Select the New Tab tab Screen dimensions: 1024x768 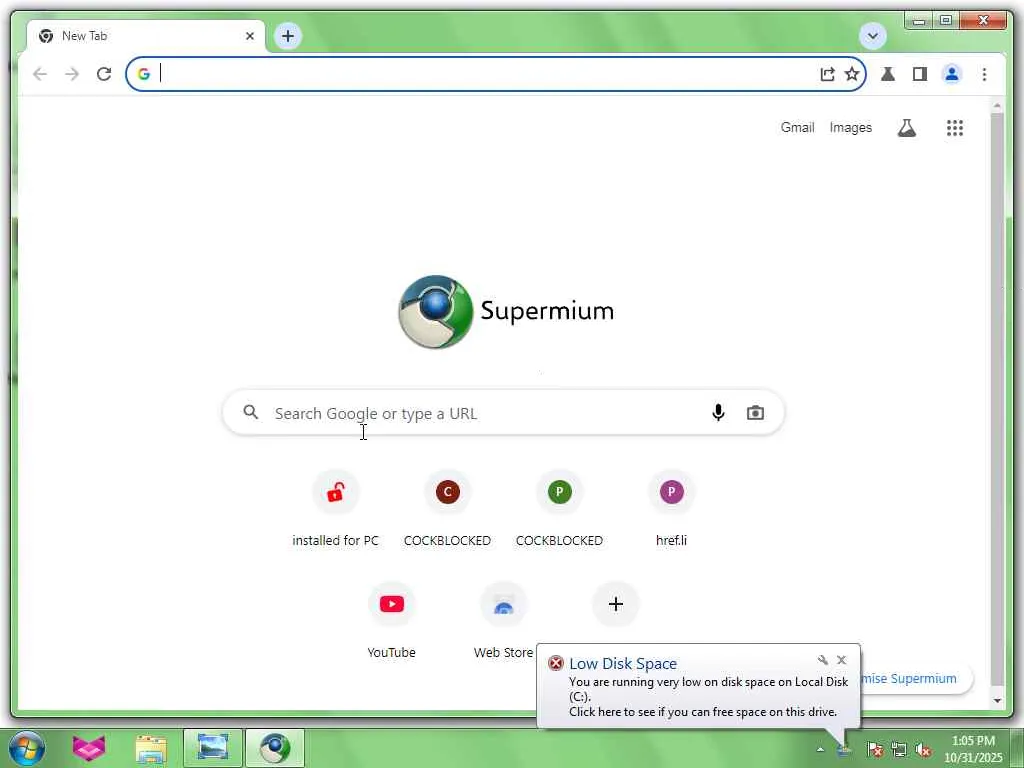[145, 36]
